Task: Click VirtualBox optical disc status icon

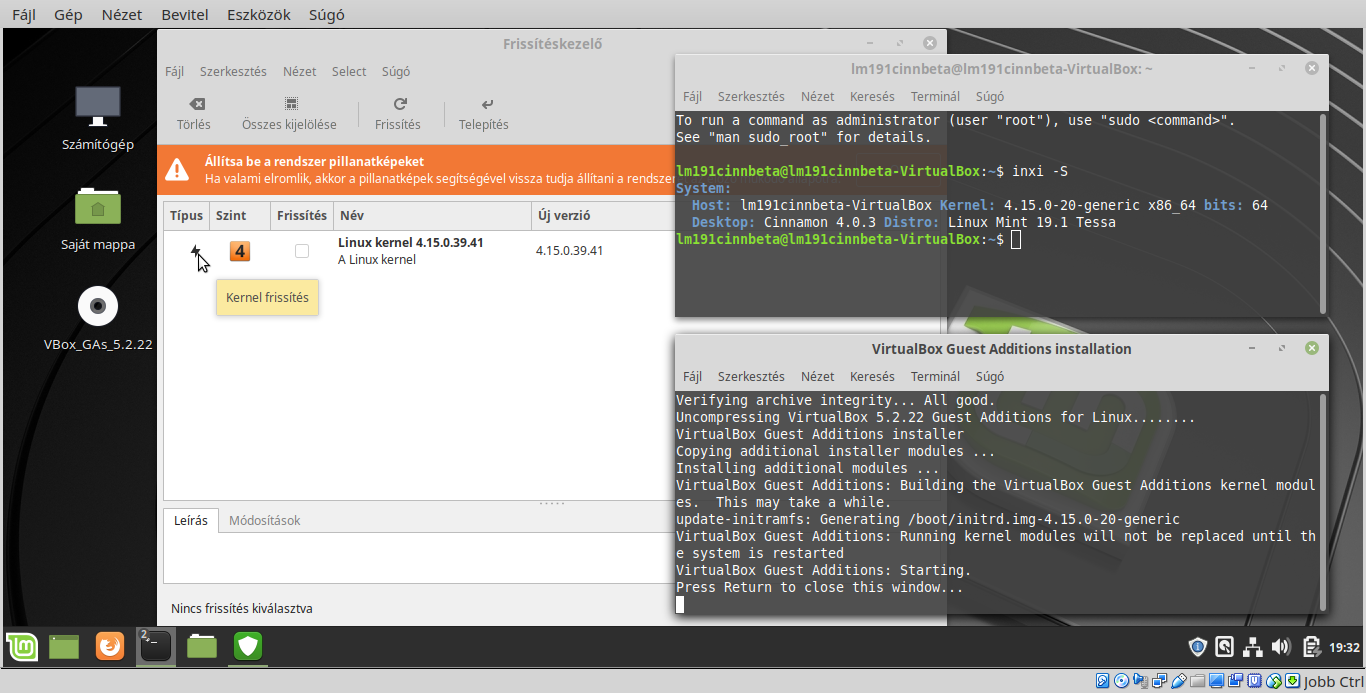Action: pos(1121,681)
